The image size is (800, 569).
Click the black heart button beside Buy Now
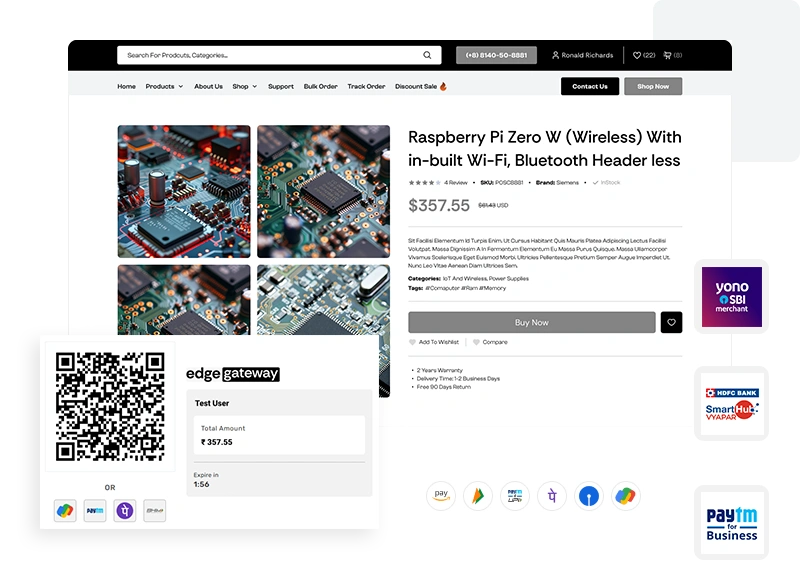click(x=671, y=323)
